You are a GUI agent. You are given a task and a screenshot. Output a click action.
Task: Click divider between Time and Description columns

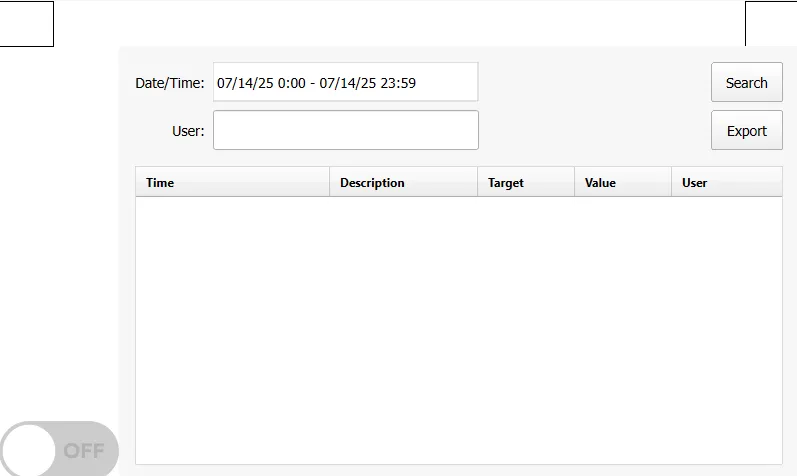(x=330, y=183)
